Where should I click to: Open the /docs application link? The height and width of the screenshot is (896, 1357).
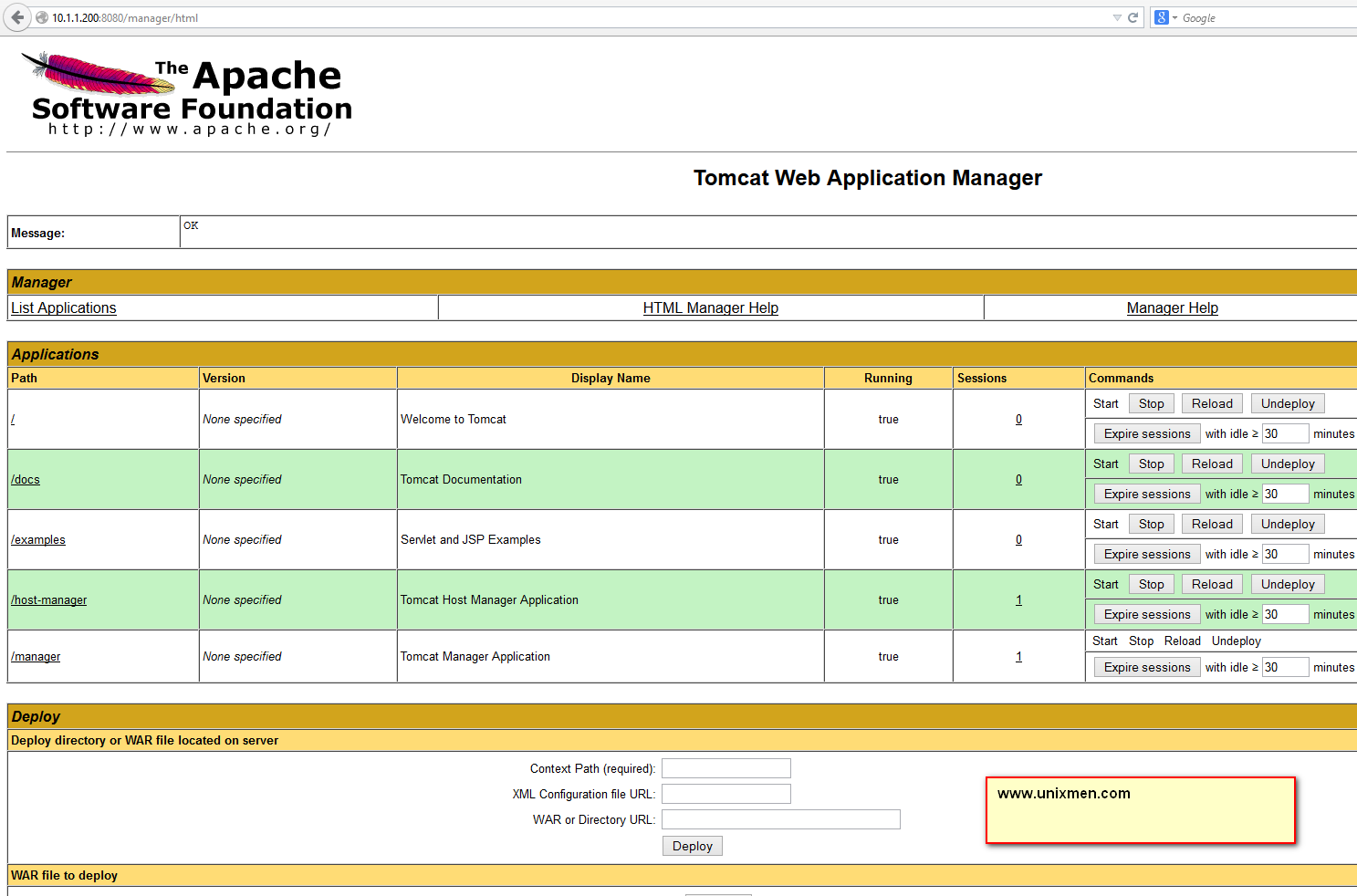coord(26,479)
